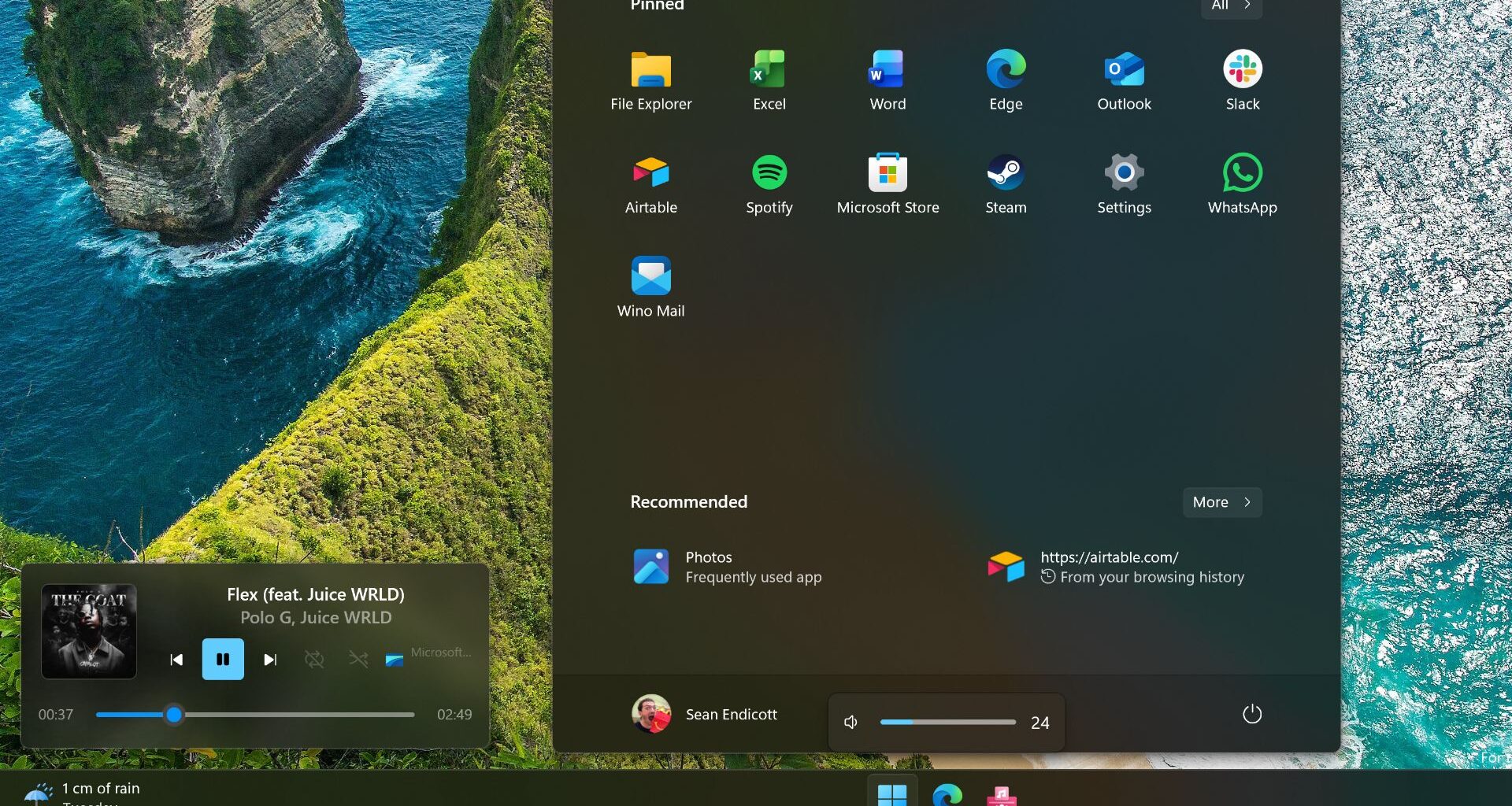Open the Photos frequently used app
This screenshot has width=1512, height=806.
coord(708,566)
